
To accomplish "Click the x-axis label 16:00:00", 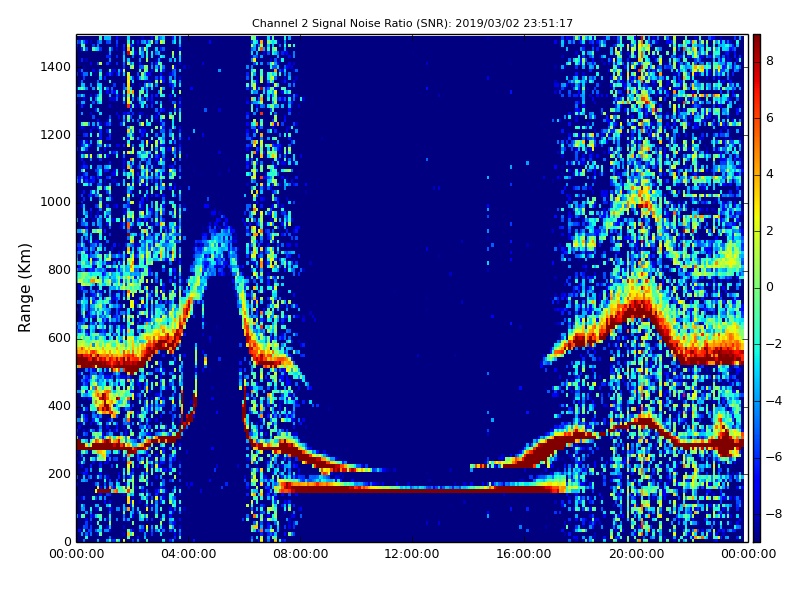I will 524,554.
